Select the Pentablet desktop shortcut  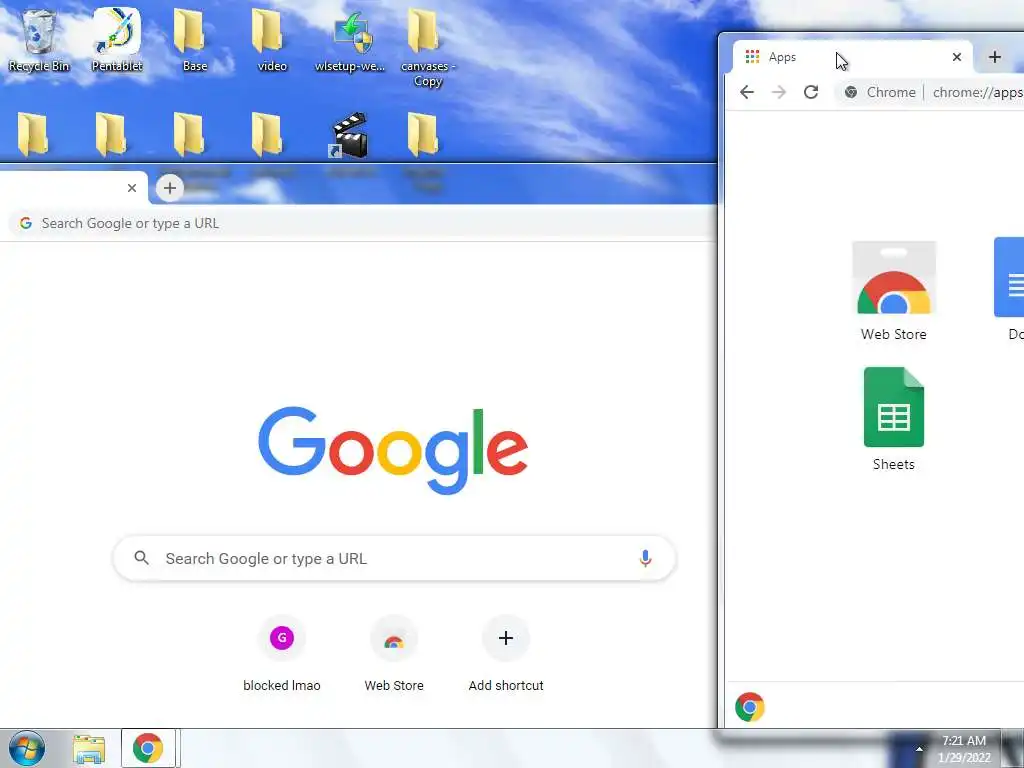point(117,40)
